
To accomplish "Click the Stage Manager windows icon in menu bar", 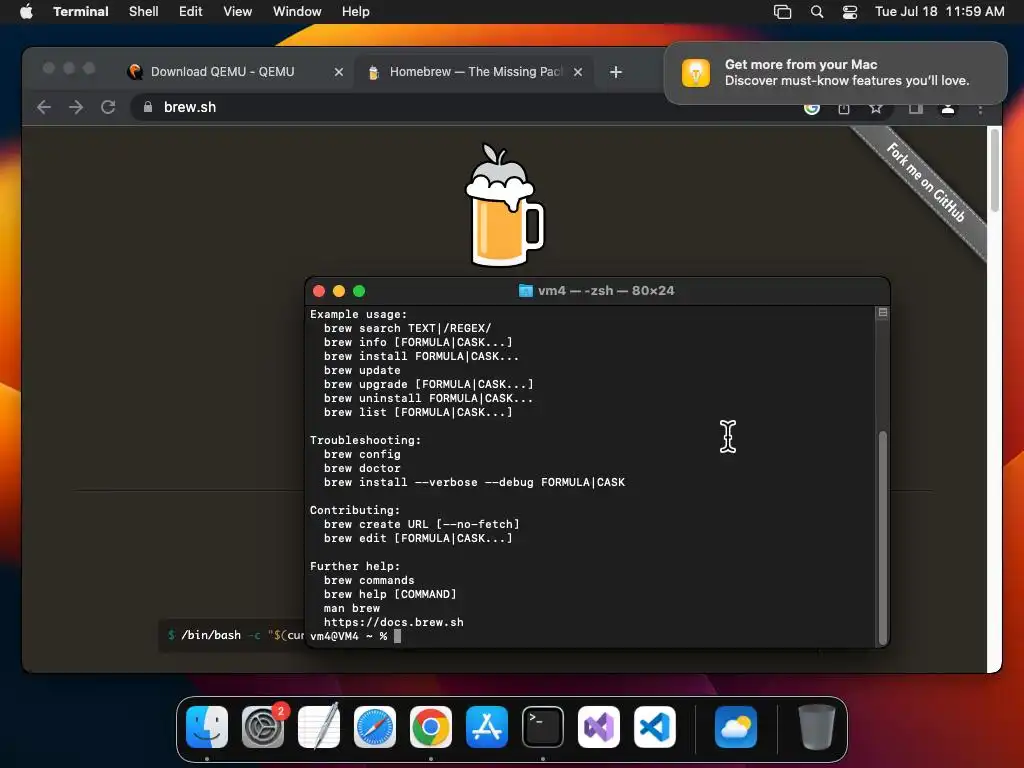I will [782, 11].
